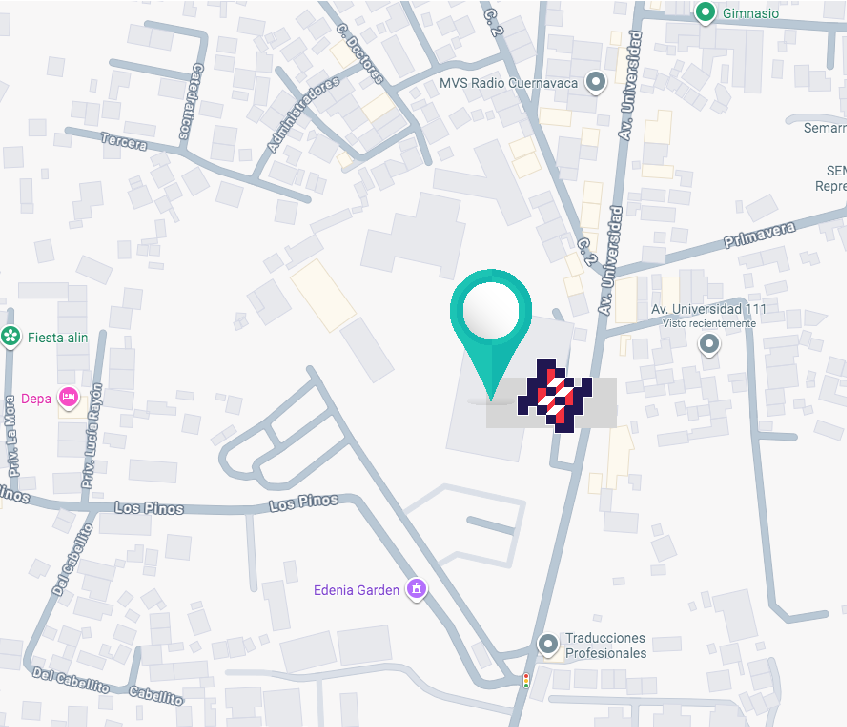Screen dimensions: 847x727
Task: Click the pink Depa hotel bed icon
Action: tap(68, 398)
